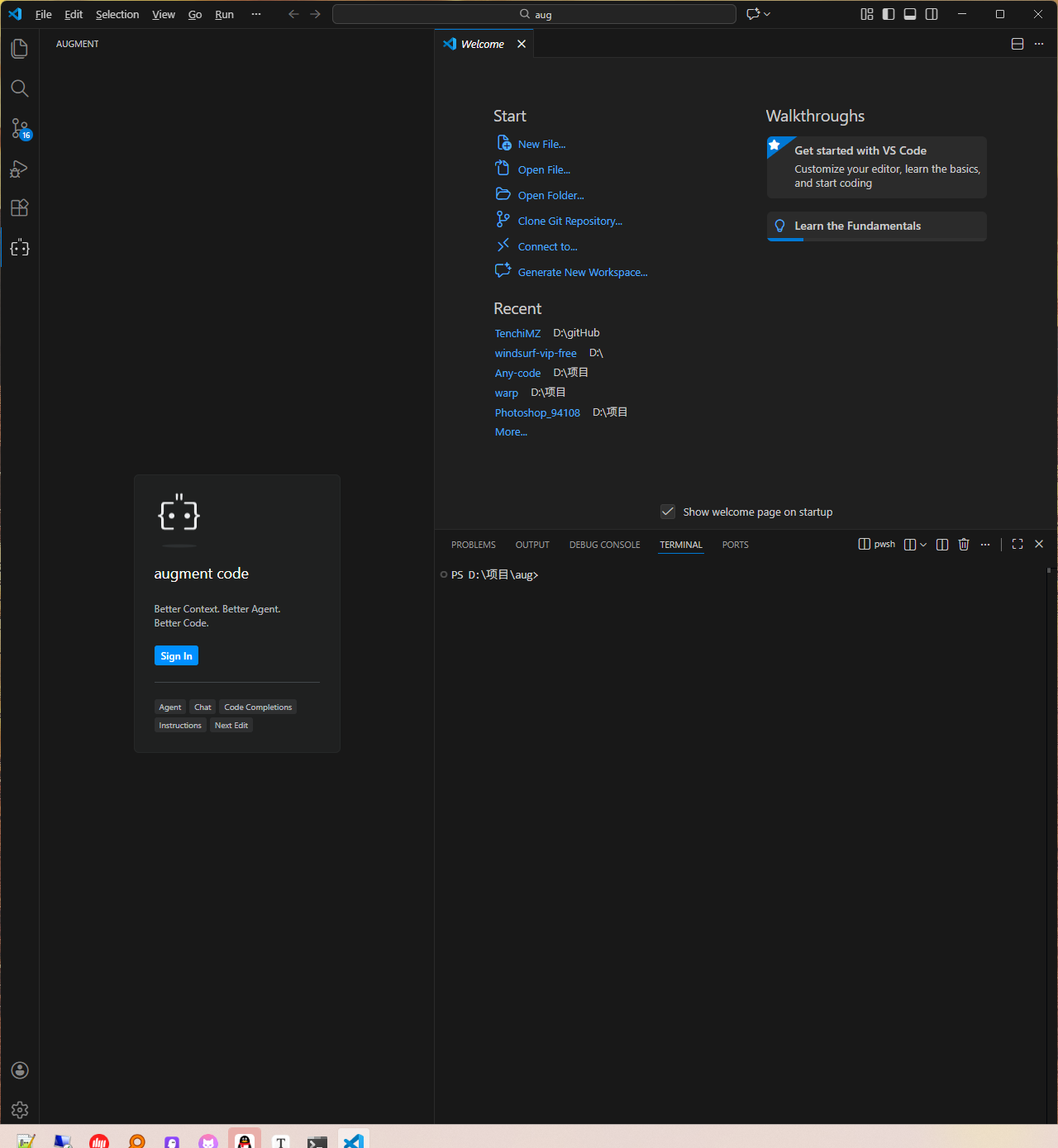Open the Accounts icon
This screenshot has width=1058, height=1148.
20,1070
